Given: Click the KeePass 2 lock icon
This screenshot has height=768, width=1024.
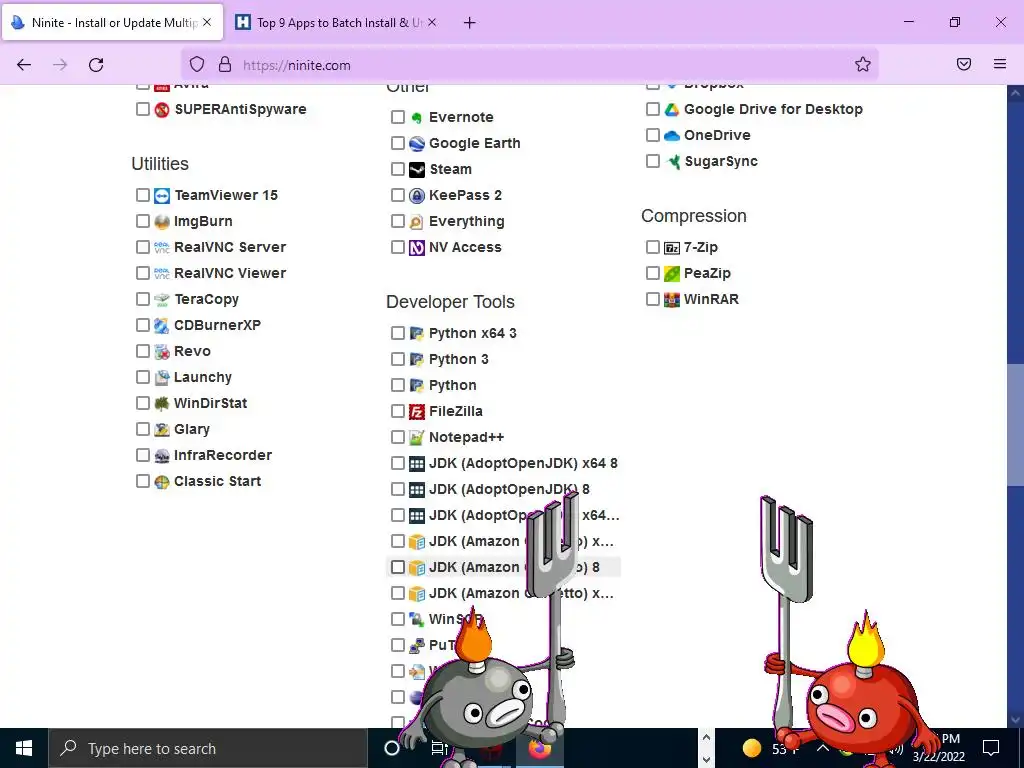Looking at the screenshot, I should [x=417, y=195].
